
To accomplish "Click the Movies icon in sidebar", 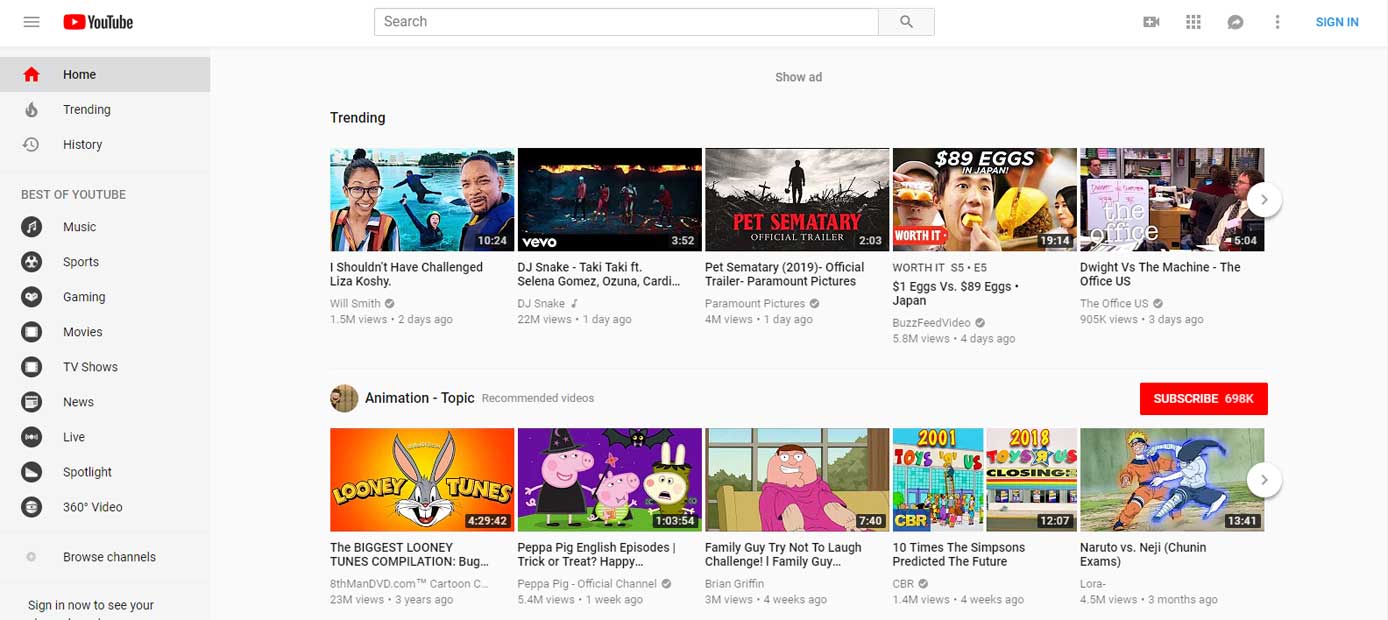I will coord(32,332).
